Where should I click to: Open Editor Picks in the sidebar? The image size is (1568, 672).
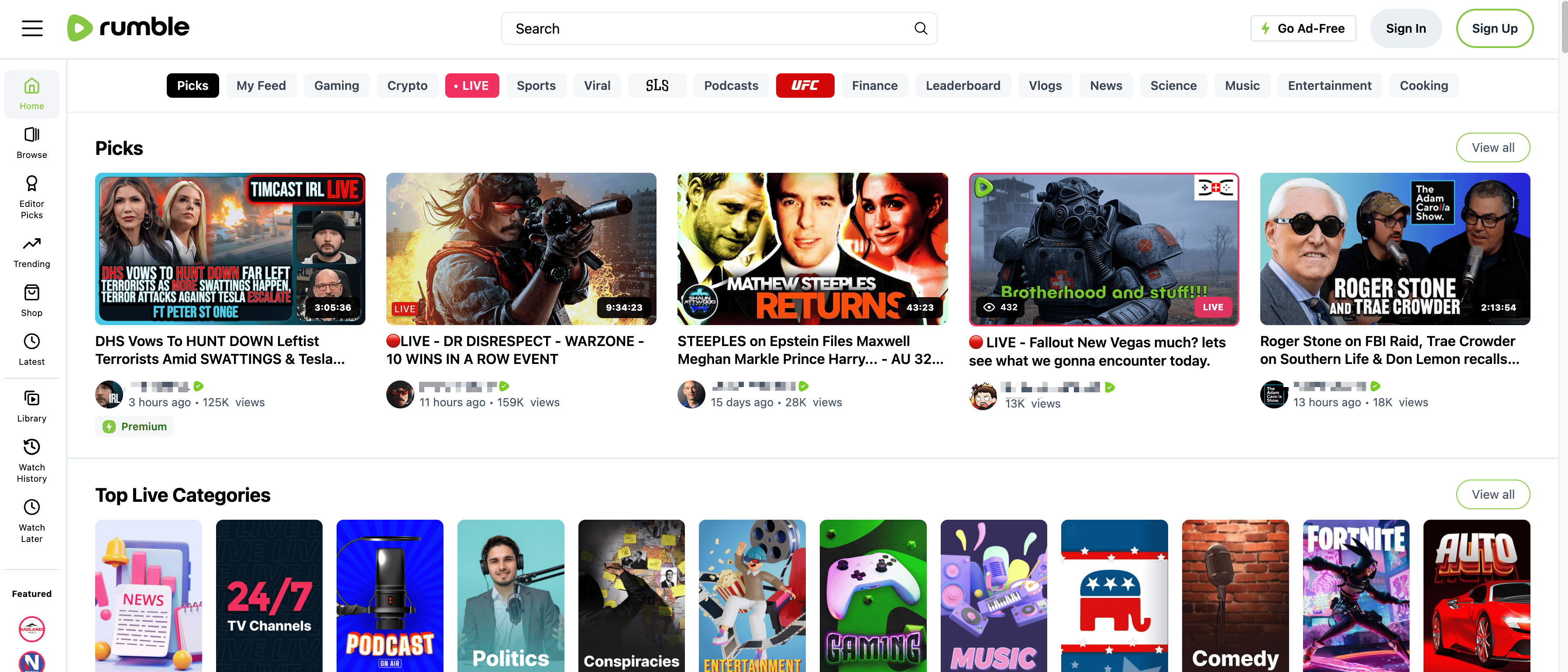32,197
